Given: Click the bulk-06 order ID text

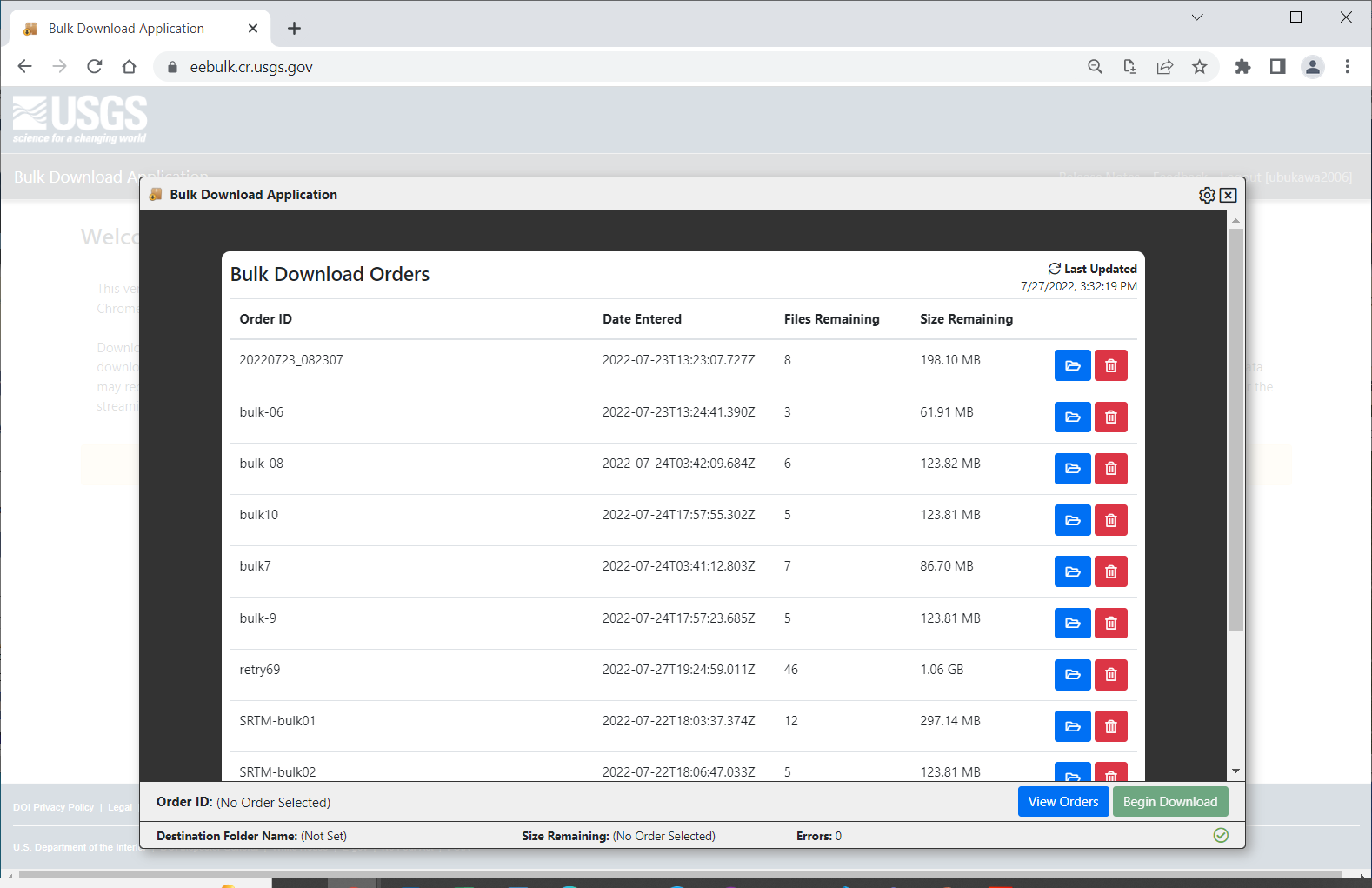Looking at the screenshot, I should click(x=261, y=412).
